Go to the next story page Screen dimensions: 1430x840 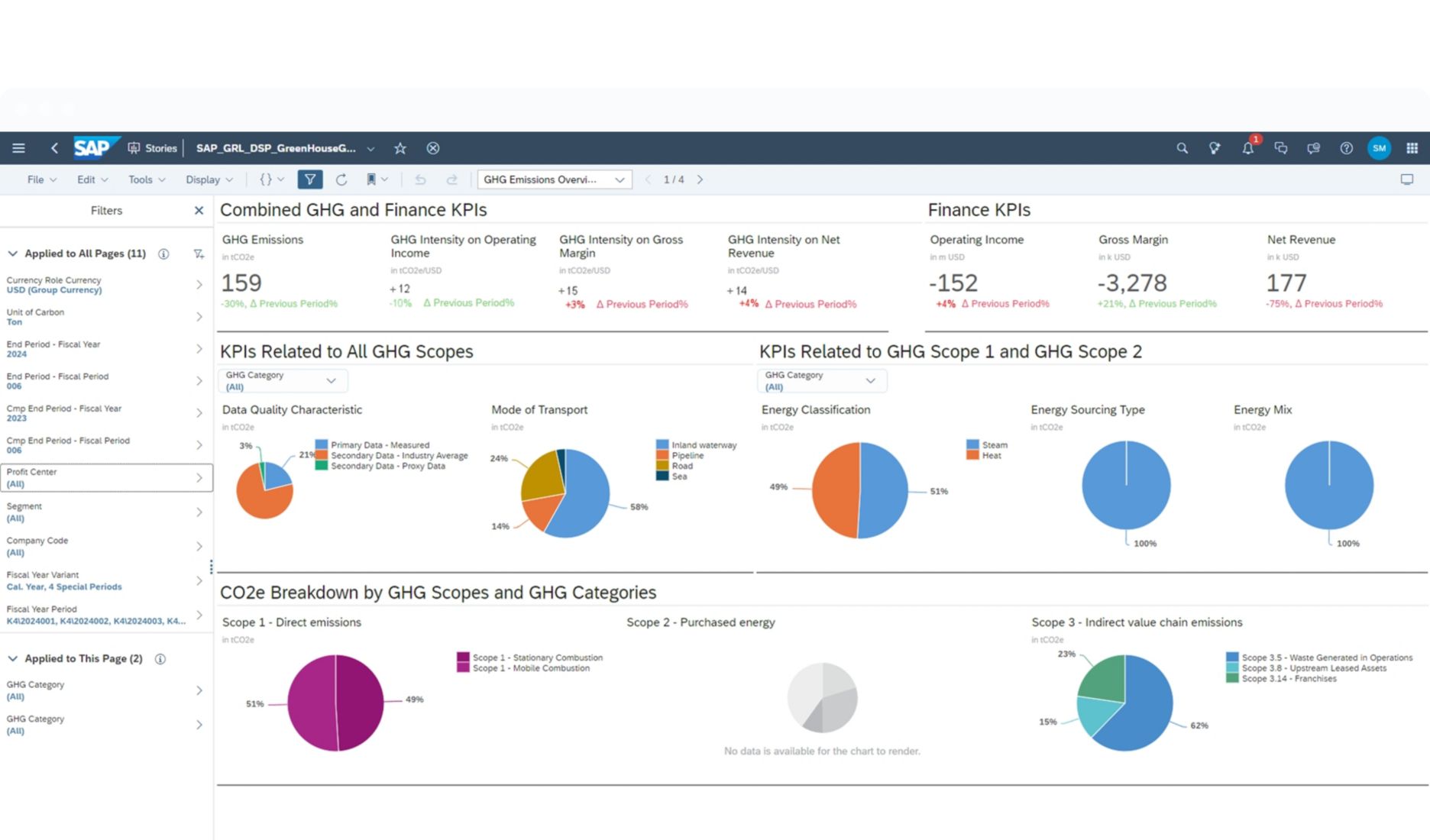[x=700, y=179]
